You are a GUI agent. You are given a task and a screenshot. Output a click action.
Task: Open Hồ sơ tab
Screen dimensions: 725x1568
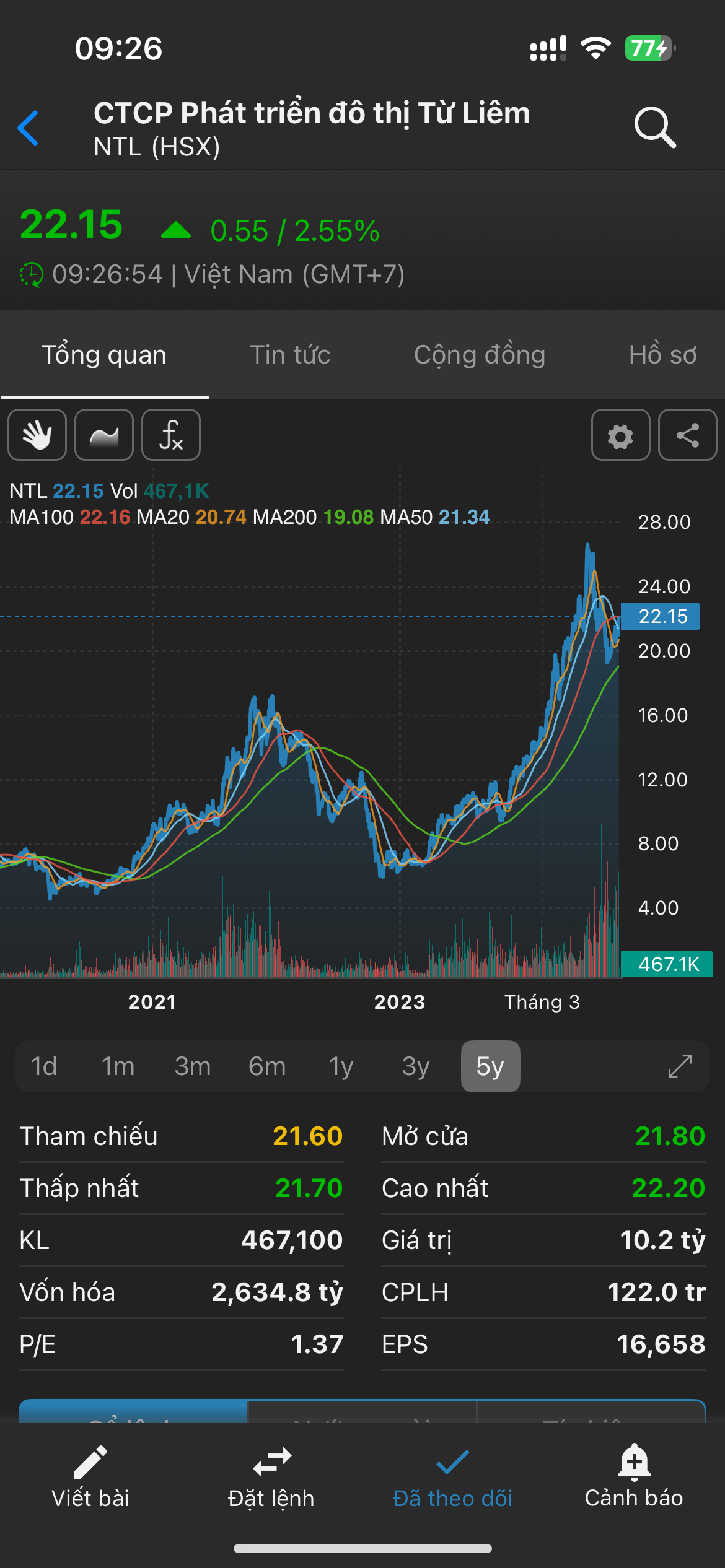coord(663,355)
